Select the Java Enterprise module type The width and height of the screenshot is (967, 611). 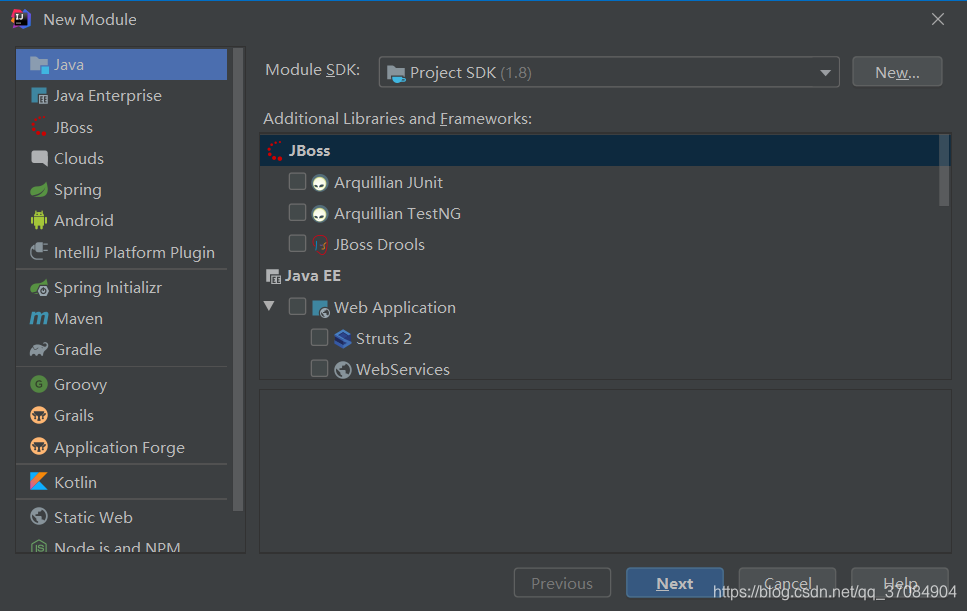point(121,96)
